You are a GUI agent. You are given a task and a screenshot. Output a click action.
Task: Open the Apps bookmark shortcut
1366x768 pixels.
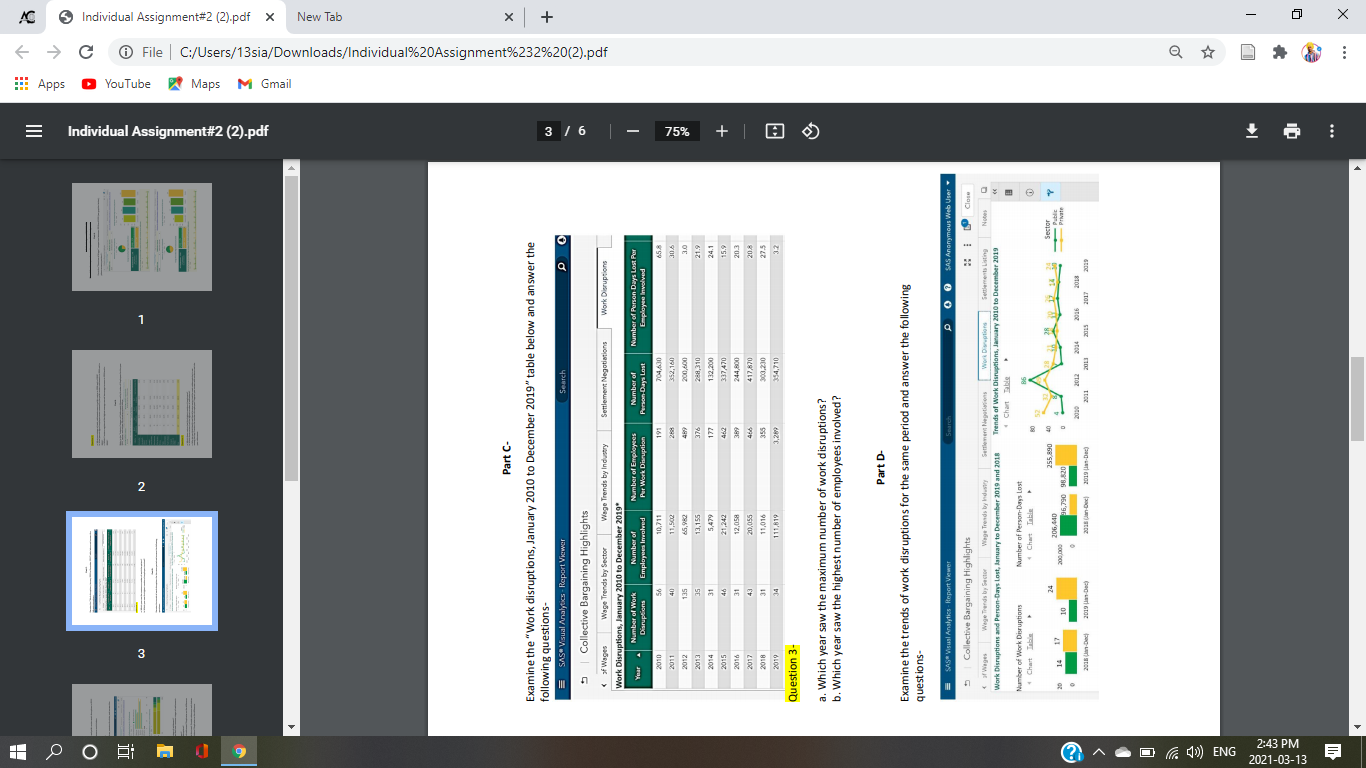tap(40, 84)
